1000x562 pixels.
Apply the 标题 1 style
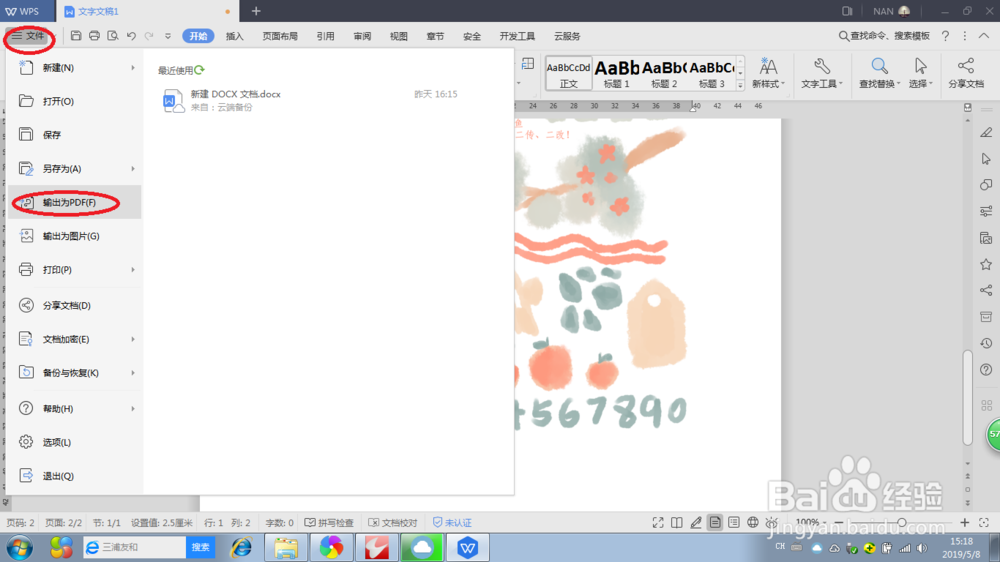coord(616,74)
